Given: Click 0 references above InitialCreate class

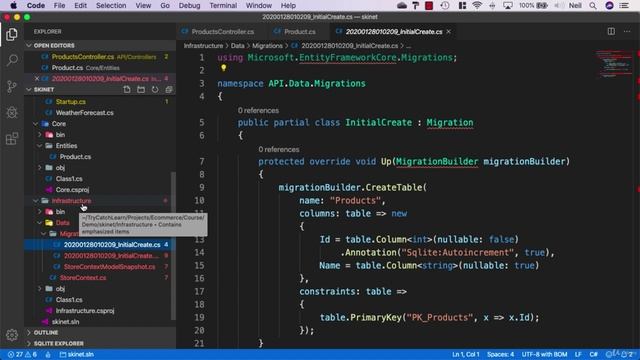Looking at the screenshot, I should tap(258, 111).
